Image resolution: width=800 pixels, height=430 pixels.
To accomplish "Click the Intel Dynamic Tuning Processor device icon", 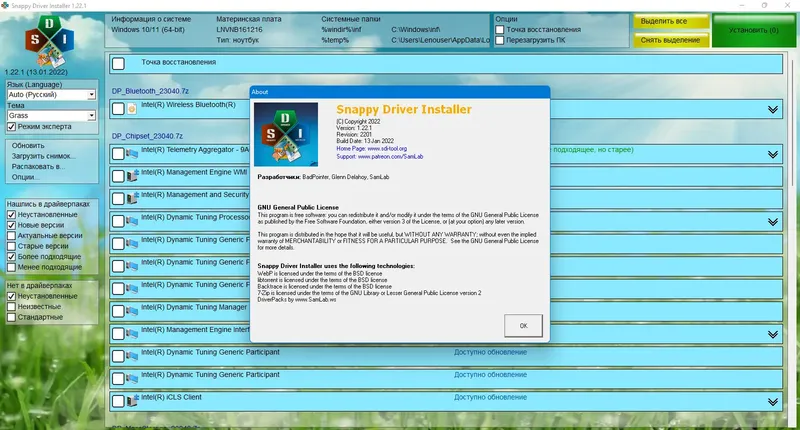I will point(132,221).
